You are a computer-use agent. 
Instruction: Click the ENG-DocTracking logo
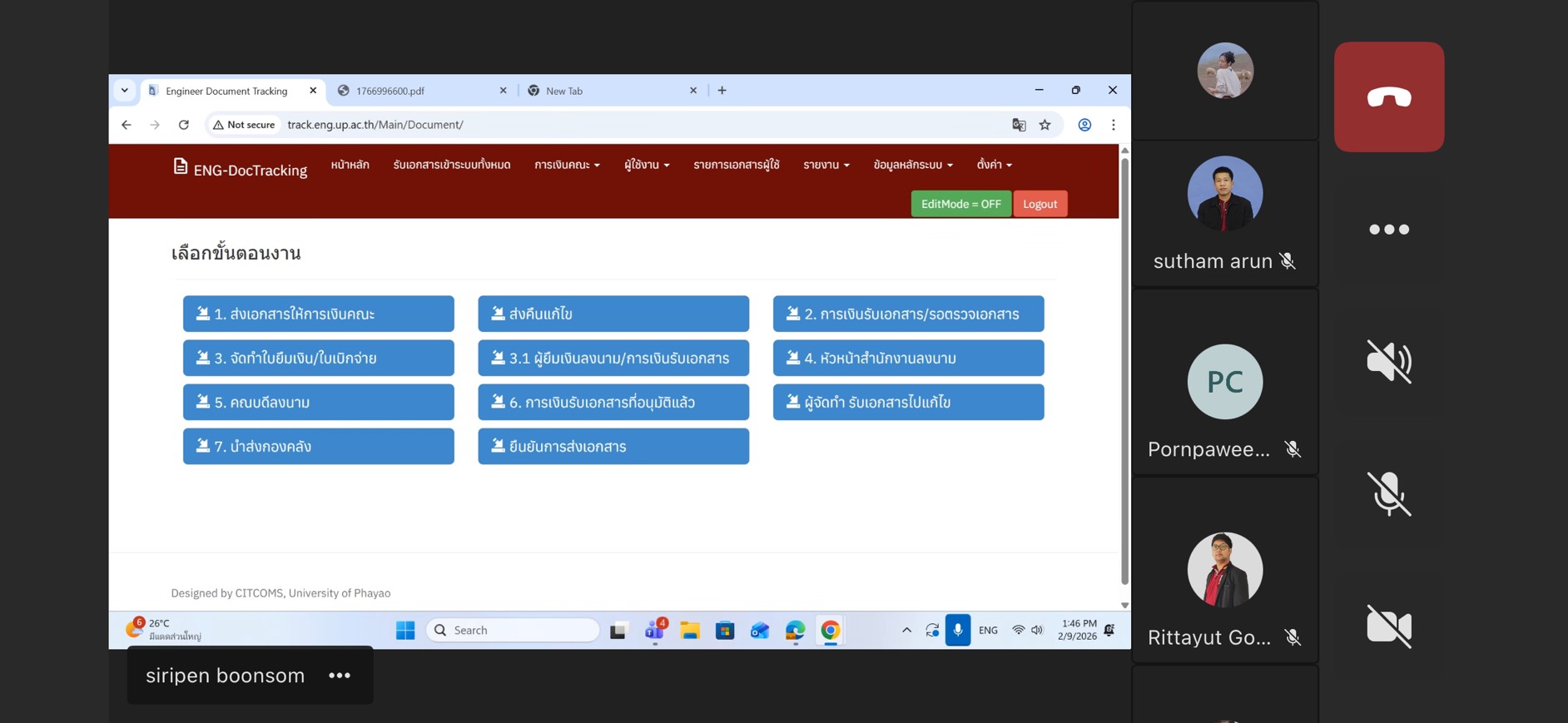(x=240, y=169)
